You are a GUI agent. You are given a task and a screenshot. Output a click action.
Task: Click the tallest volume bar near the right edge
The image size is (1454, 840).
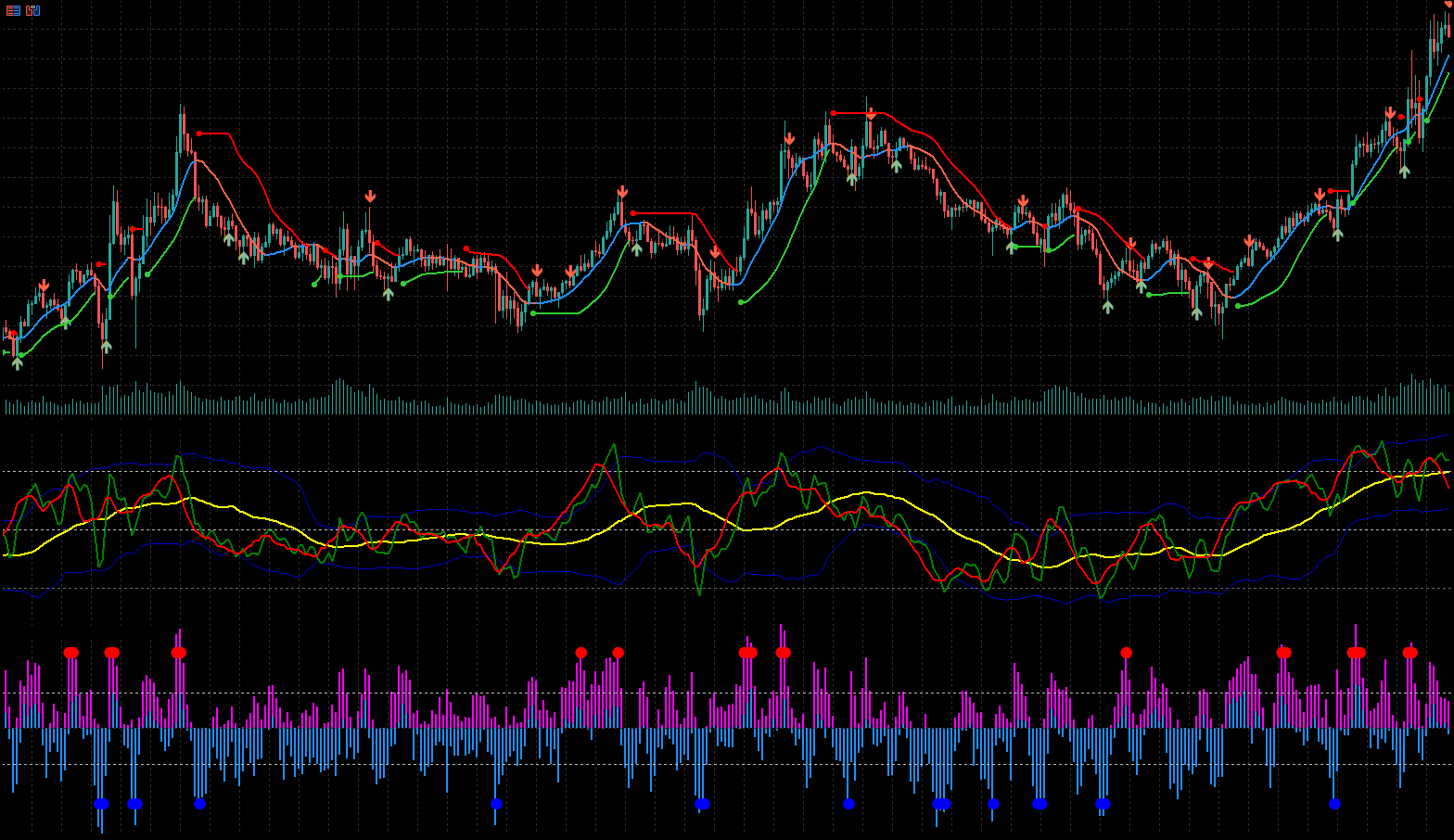click(x=1412, y=394)
